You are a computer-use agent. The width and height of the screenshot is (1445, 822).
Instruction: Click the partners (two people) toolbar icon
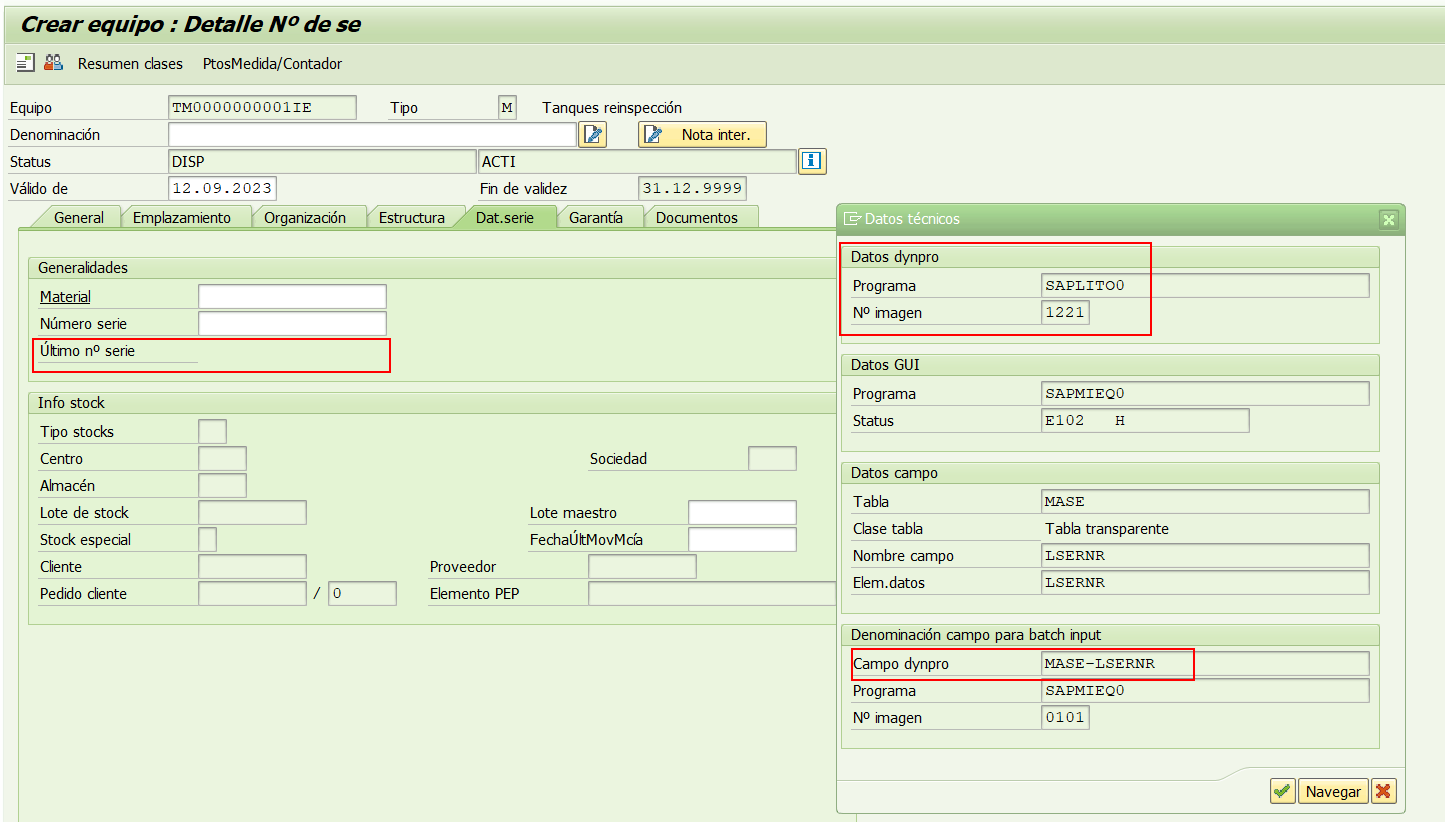coord(53,63)
